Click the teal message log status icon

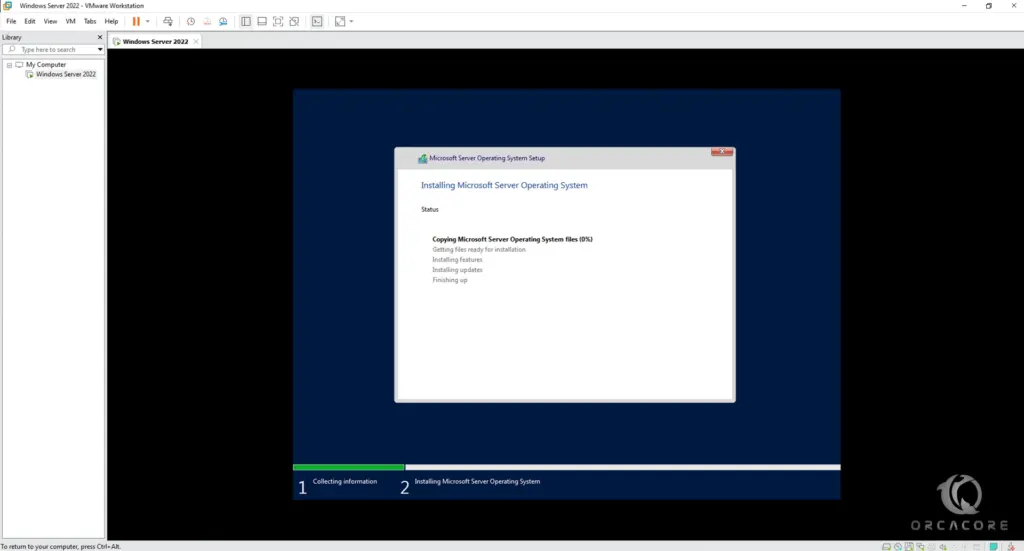click(x=993, y=546)
